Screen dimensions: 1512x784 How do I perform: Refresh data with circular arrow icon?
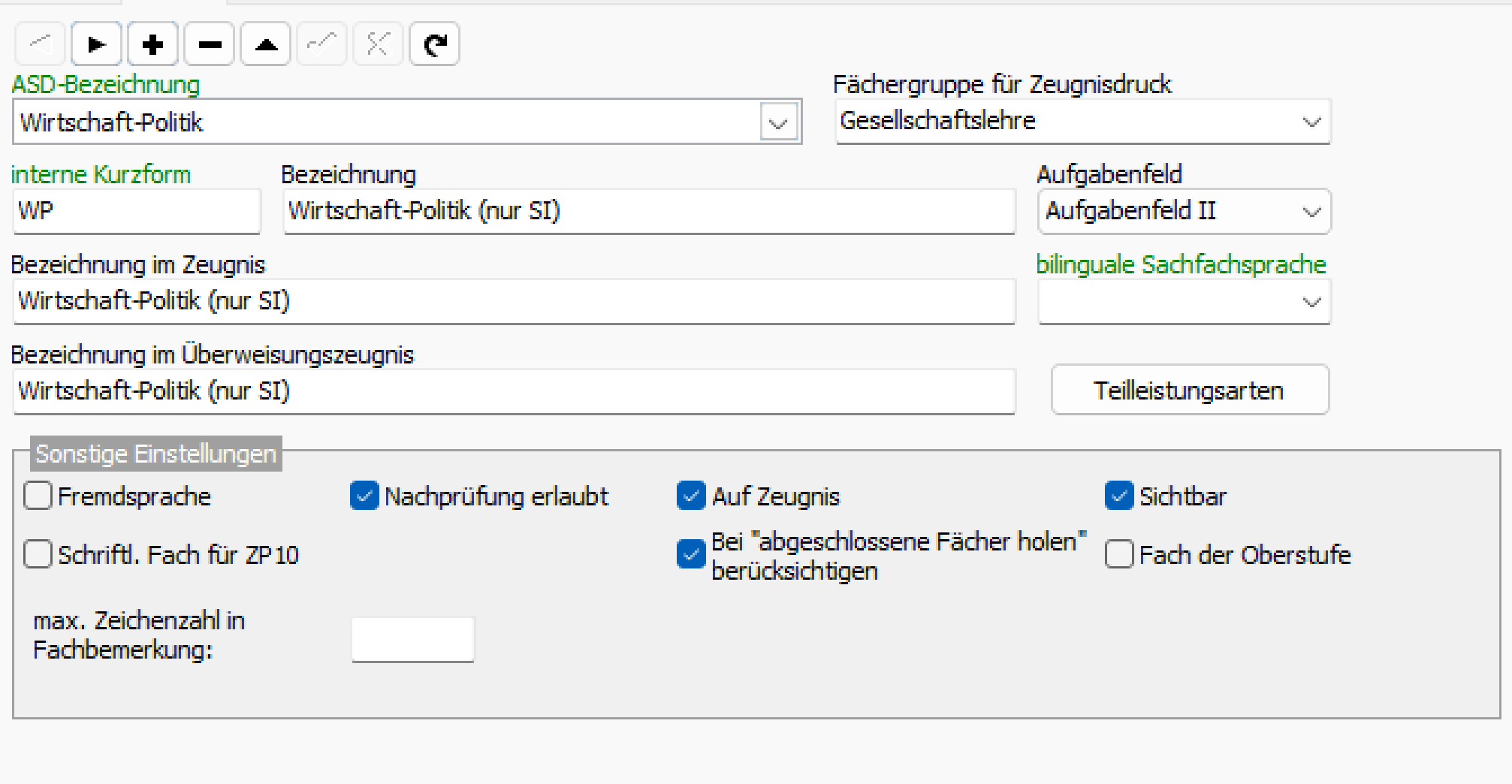(434, 44)
